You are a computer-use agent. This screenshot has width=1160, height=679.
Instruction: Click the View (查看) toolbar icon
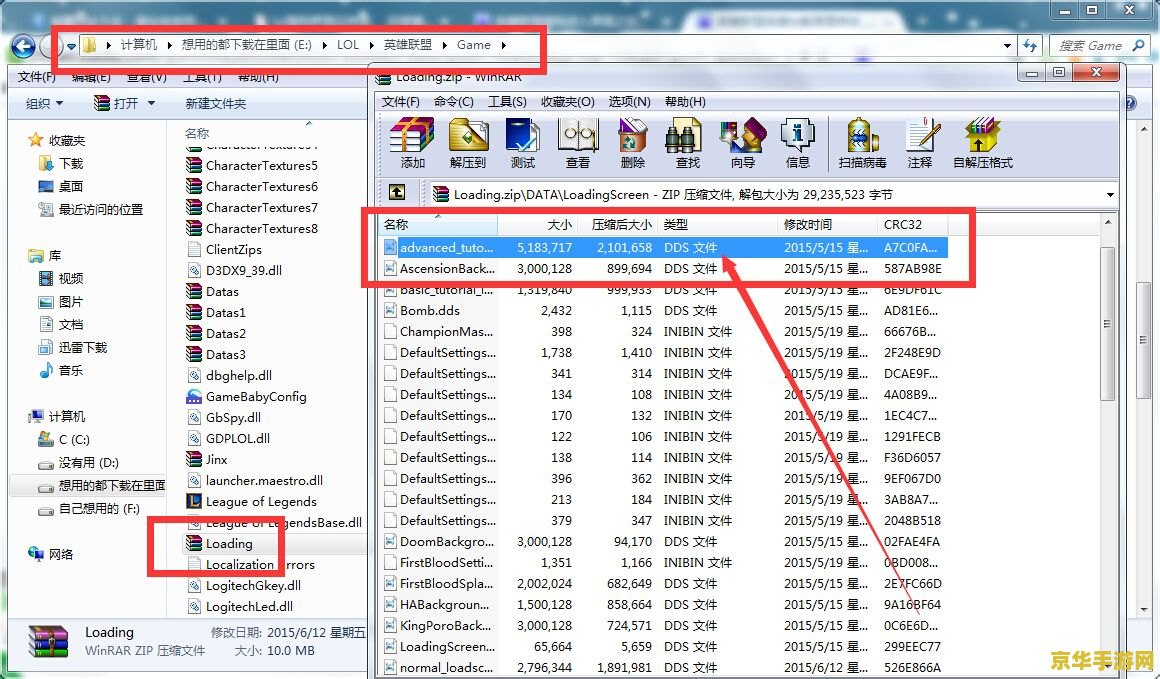click(x=578, y=143)
